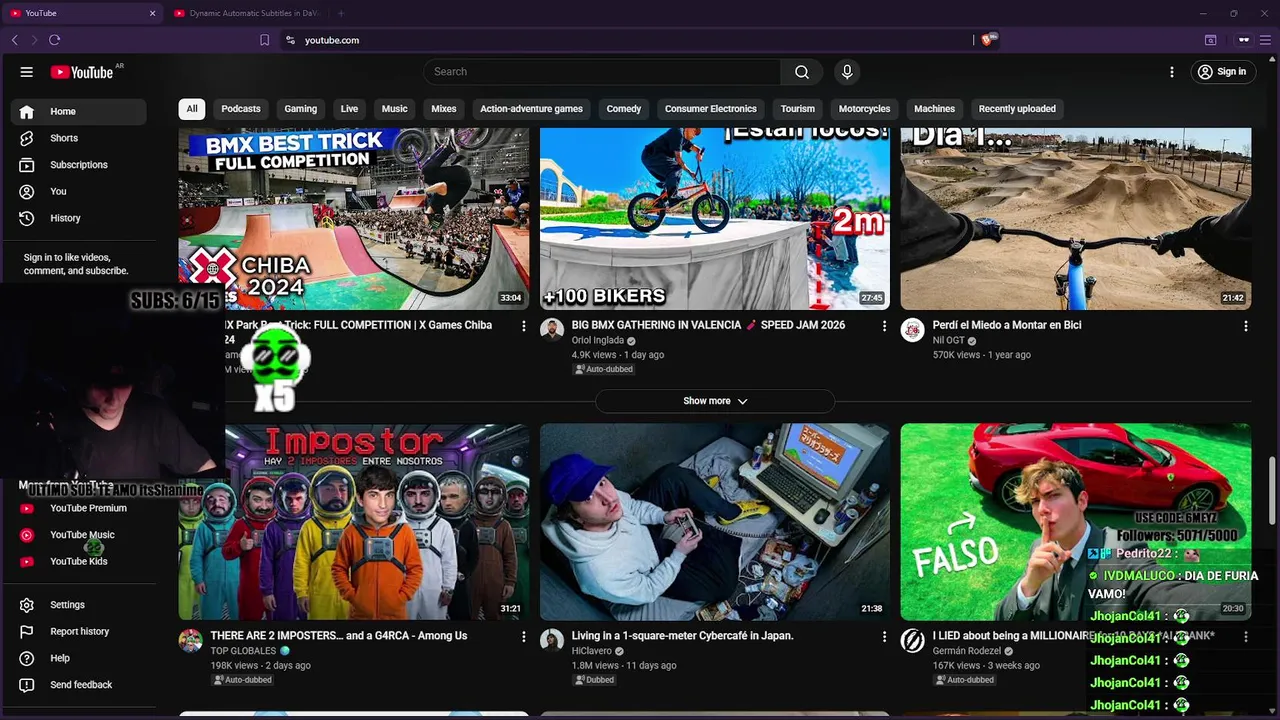Select the Consumer Electronics chip
This screenshot has width=1280, height=720.
pos(711,109)
